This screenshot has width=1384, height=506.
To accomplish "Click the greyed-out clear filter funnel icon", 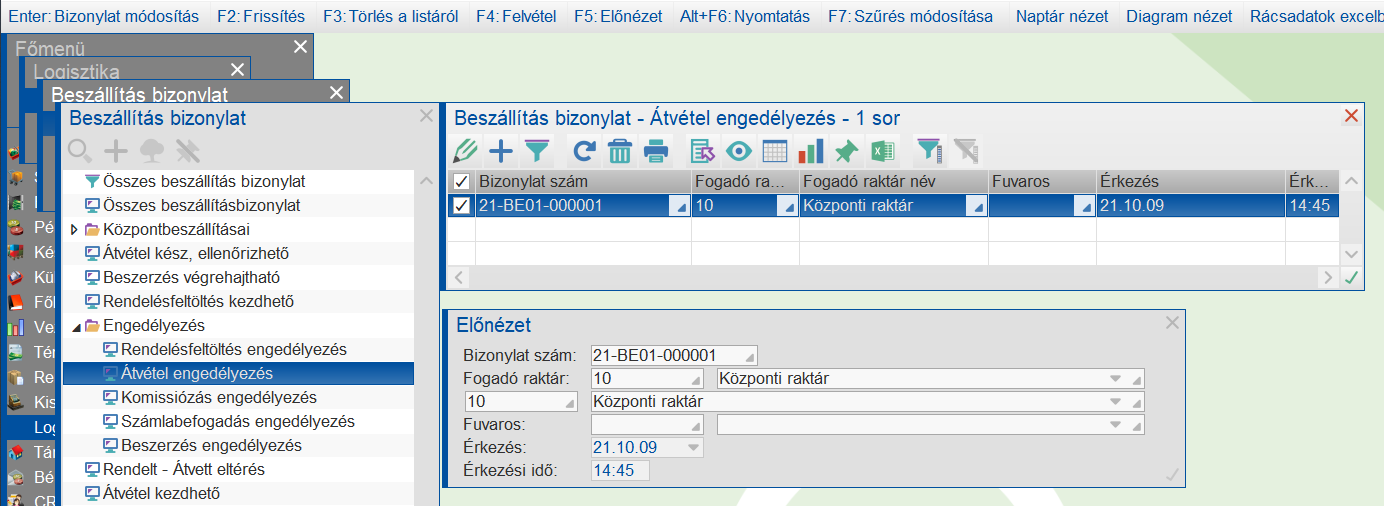I will [x=965, y=151].
